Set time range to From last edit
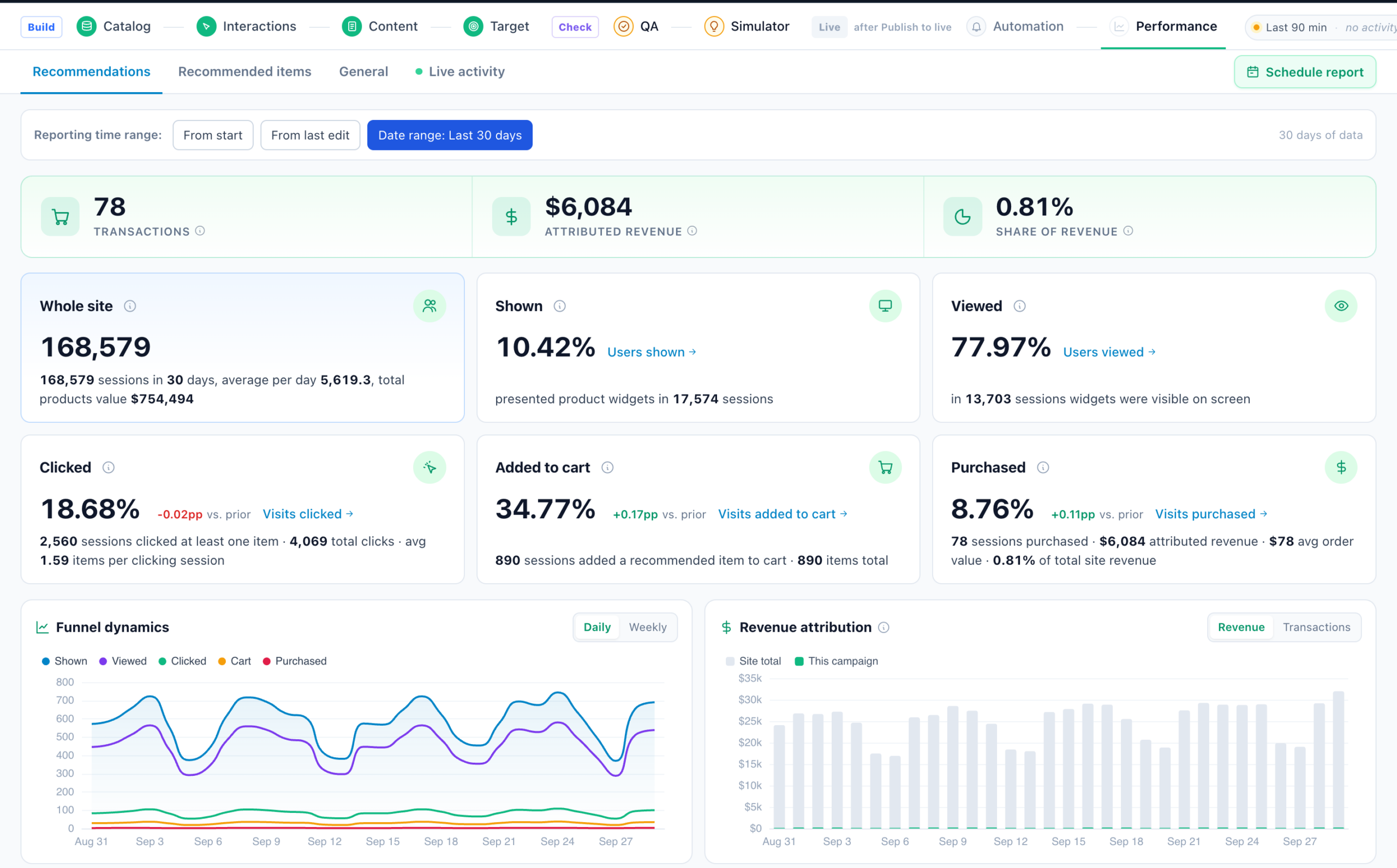The width and height of the screenshot is (1397, 868). pyautogui.click(x=310, y=135)
